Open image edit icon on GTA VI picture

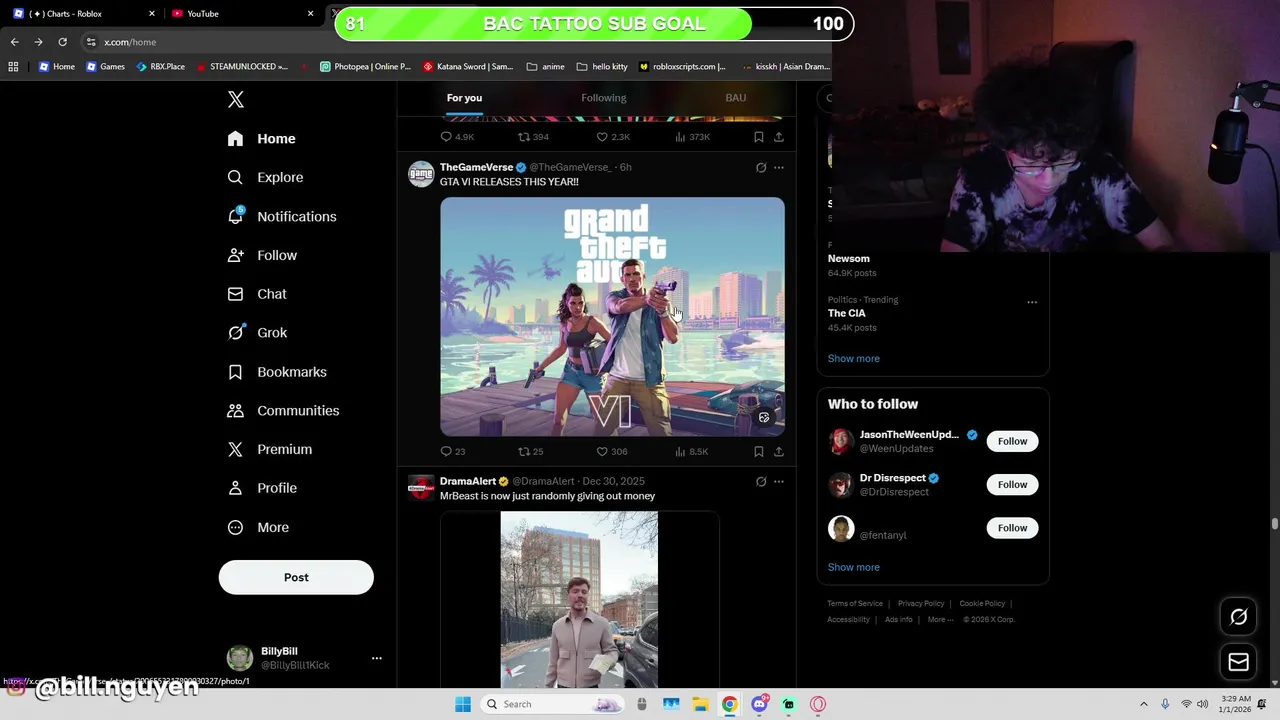click(x=764, y=418)
